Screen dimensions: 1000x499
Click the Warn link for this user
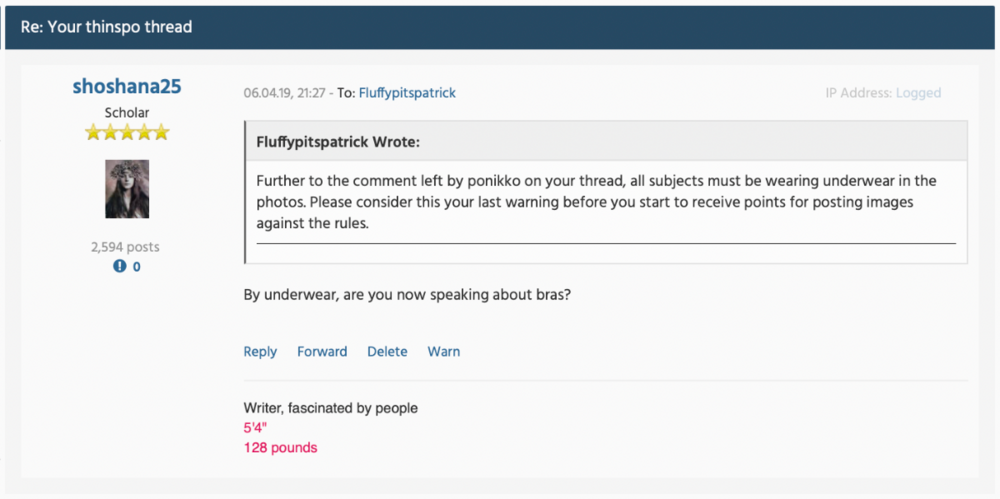click(443, 352)
